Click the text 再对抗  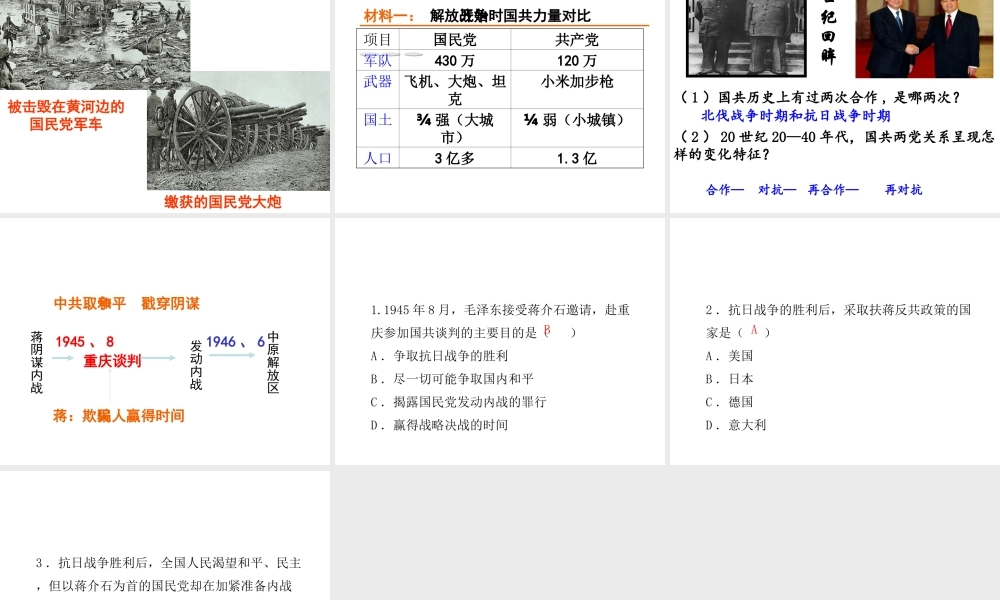pyautogui.click(x=903, y=189)
